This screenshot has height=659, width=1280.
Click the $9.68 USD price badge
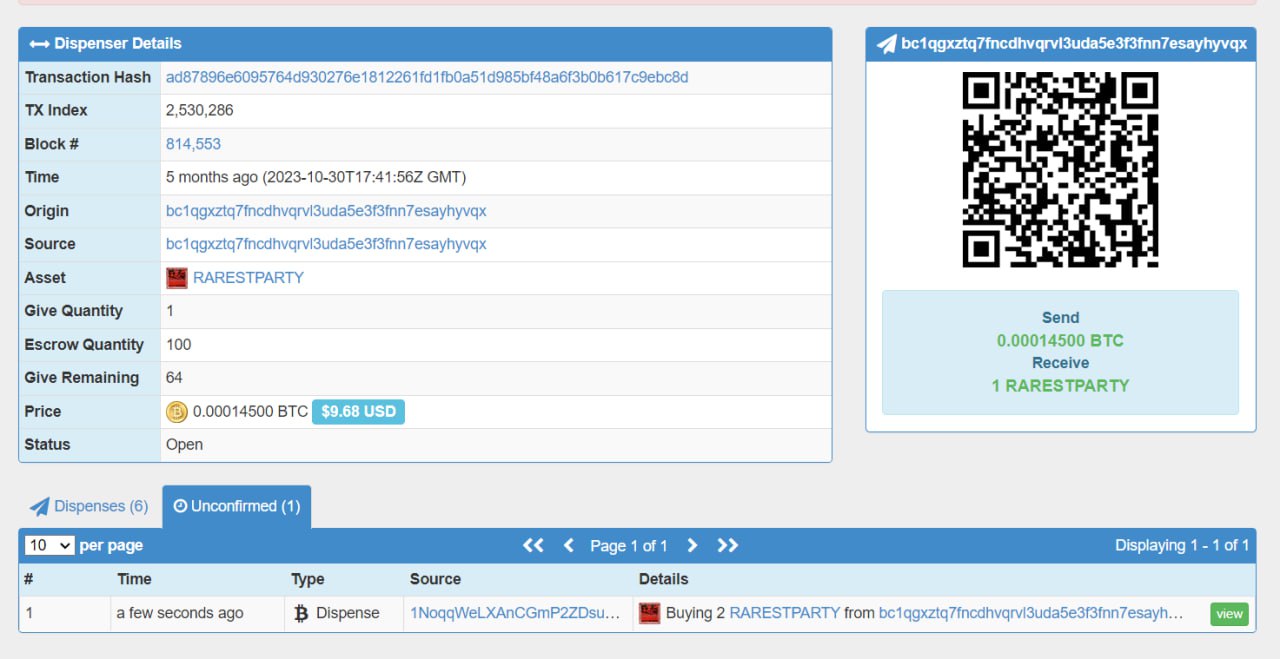click(x=358, y=412)
